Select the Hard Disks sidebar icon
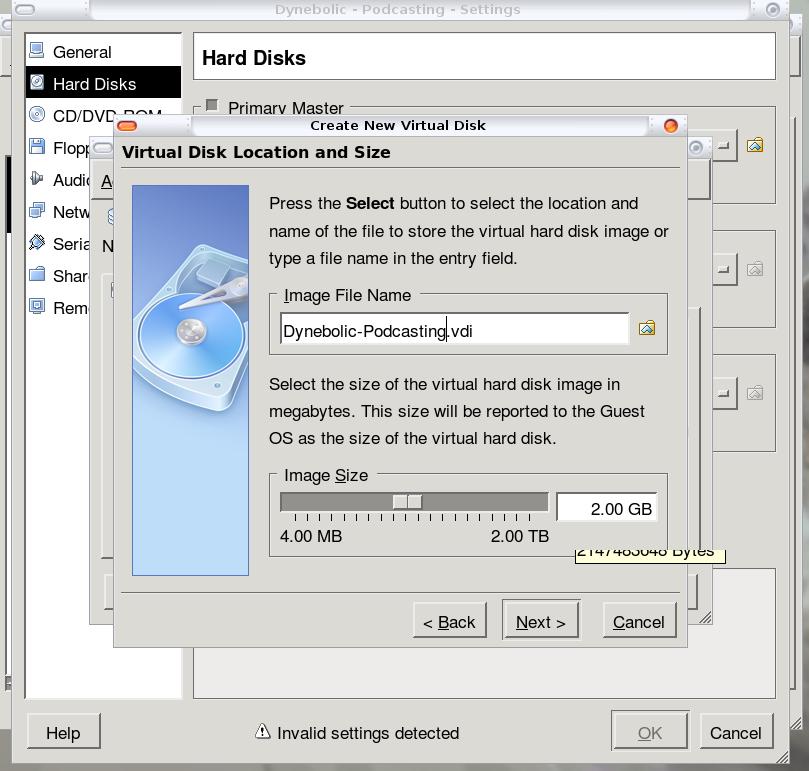 click(38, 83)
